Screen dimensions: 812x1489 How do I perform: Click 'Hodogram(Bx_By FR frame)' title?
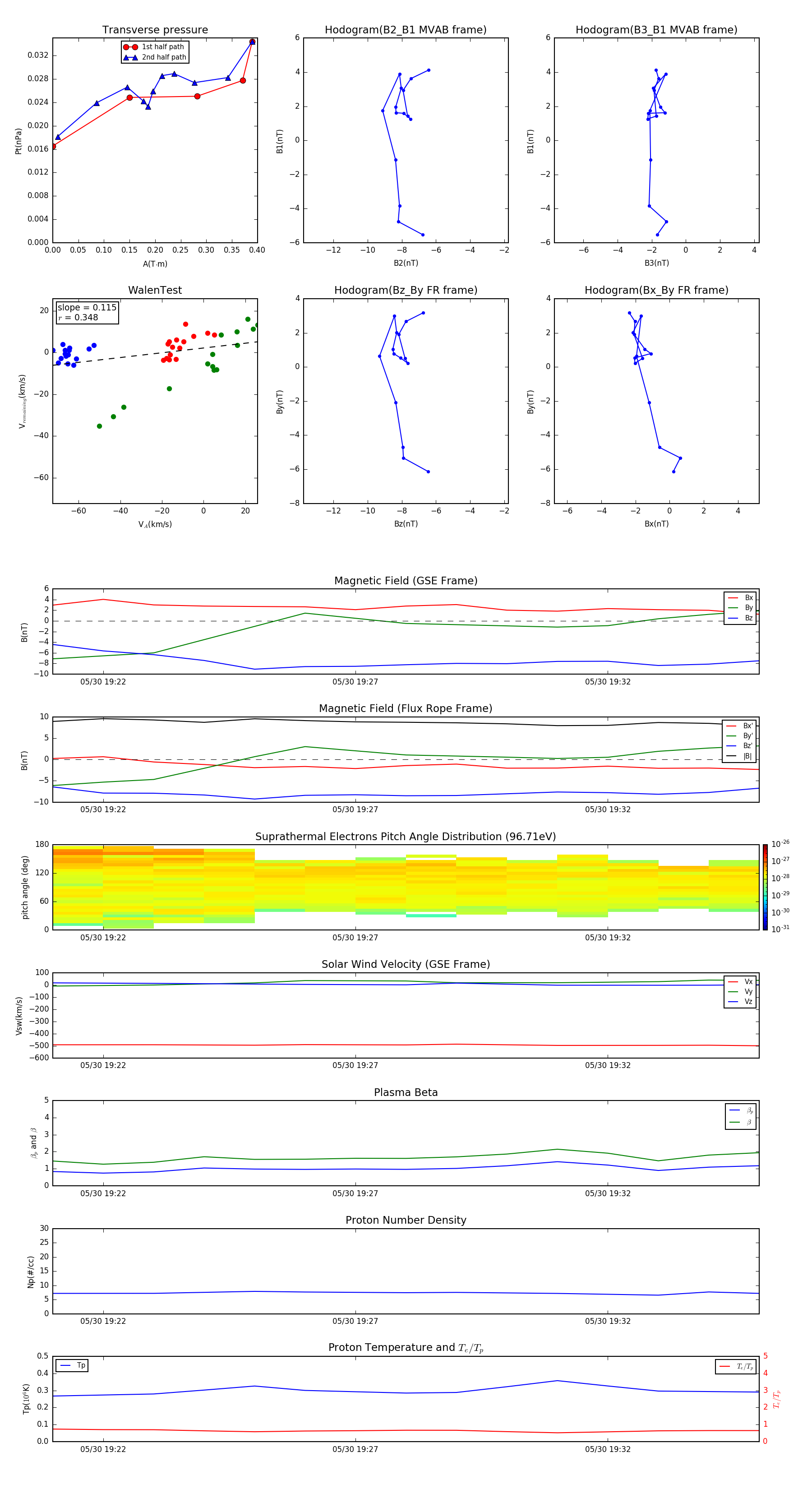click(656, 290)
